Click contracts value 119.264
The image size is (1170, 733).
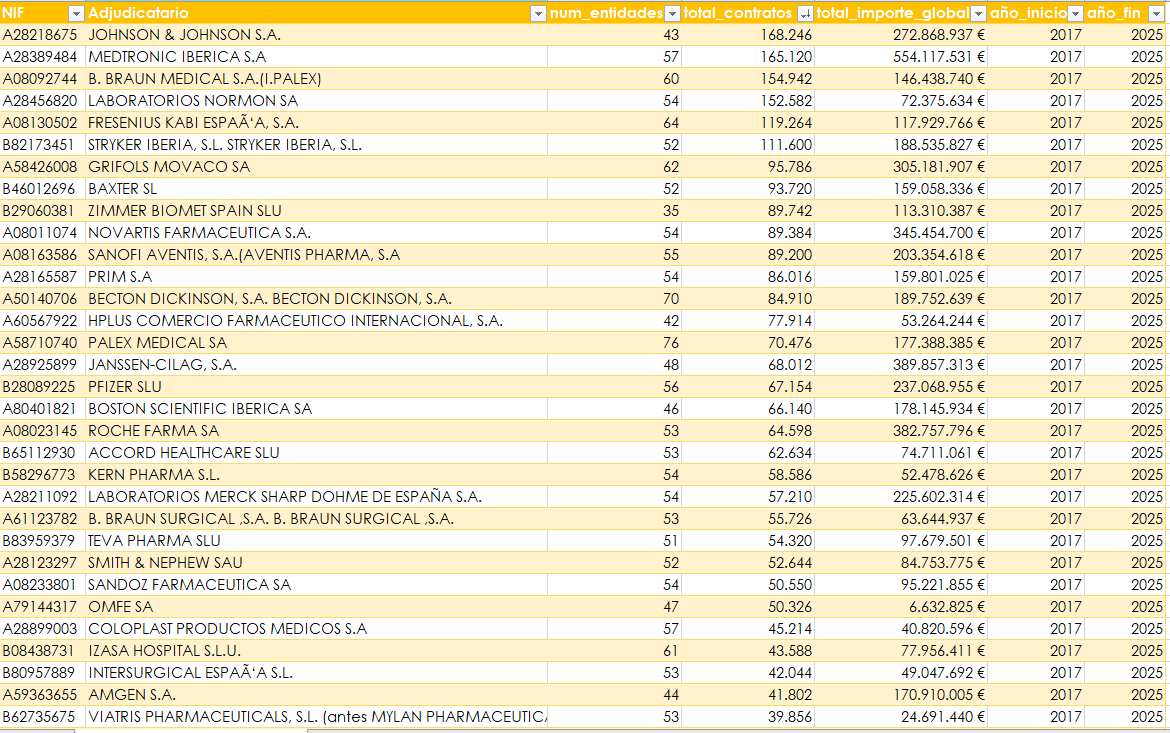coord(748,122)
